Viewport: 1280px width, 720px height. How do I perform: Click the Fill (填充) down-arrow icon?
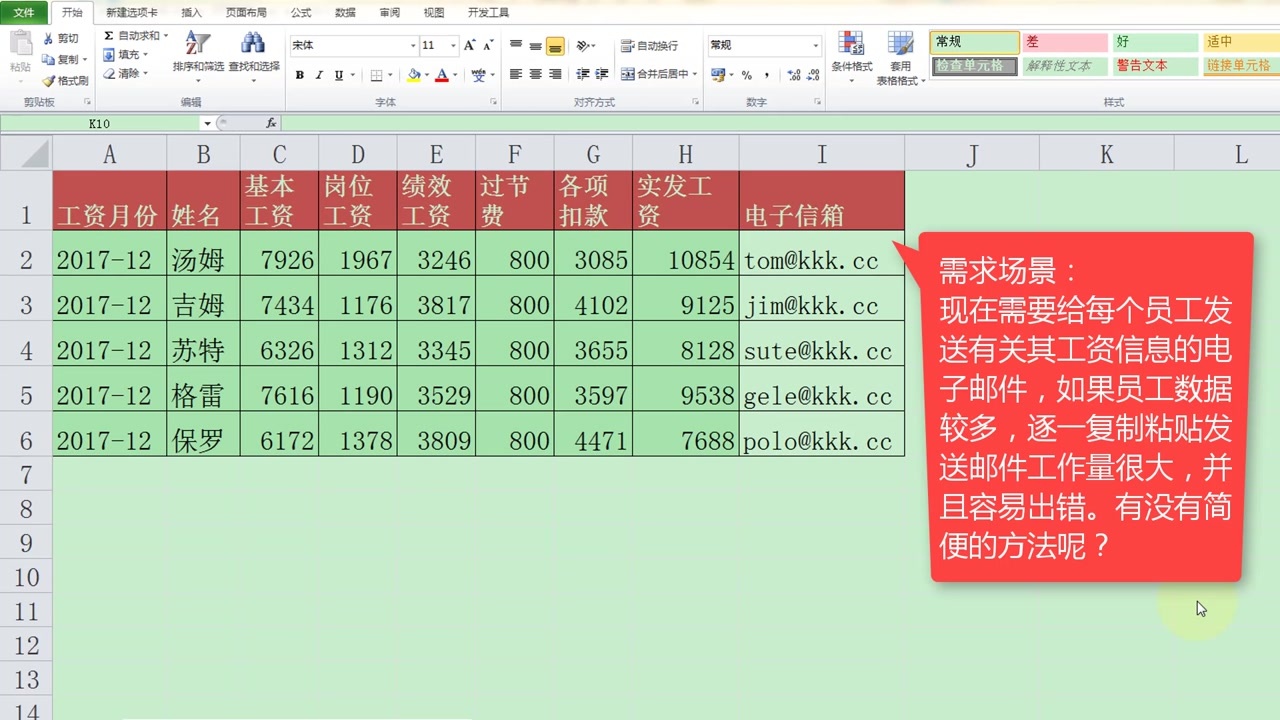[109, 55]
